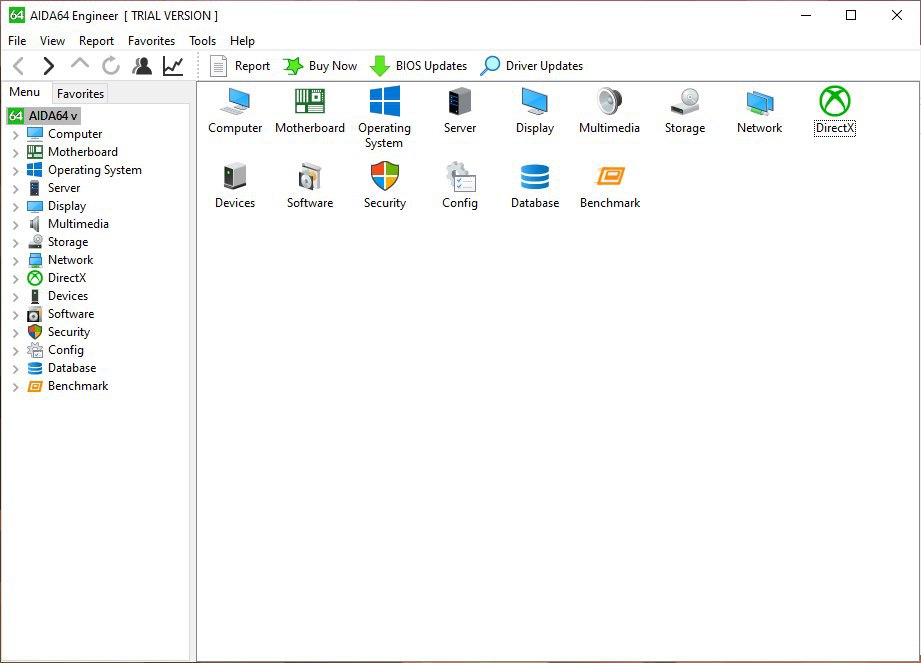921x663 pixels.
Task: Expand the Display tree node
Action: (x=16, y=207)
